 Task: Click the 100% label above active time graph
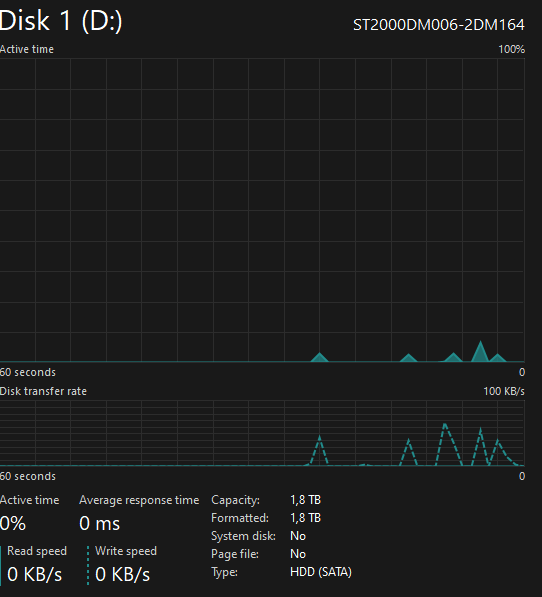pyautogui.click(x=512, y=49)
